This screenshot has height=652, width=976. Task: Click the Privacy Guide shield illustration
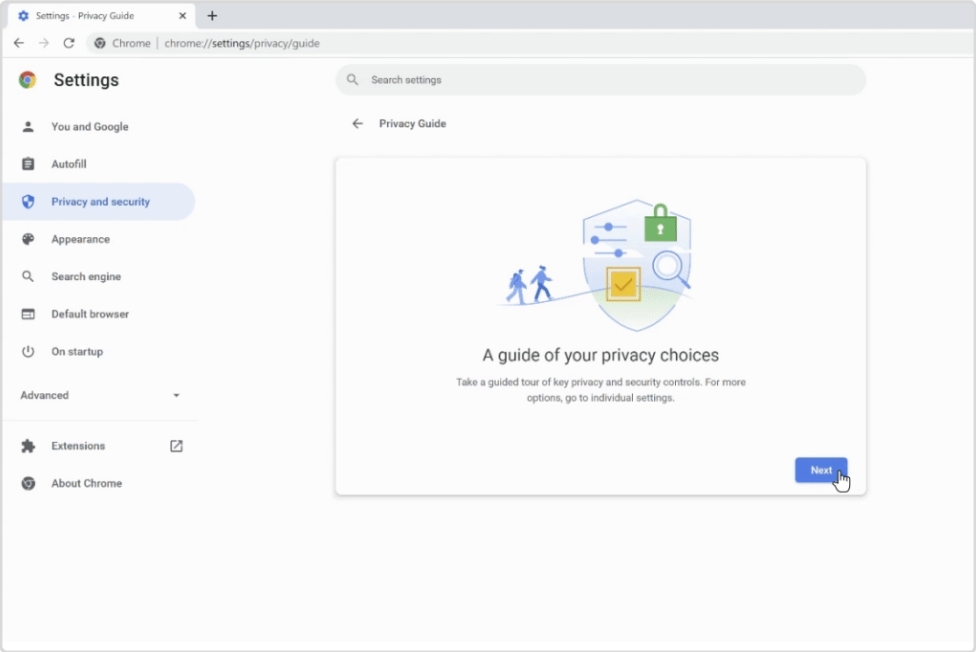(x=637, y=265)
